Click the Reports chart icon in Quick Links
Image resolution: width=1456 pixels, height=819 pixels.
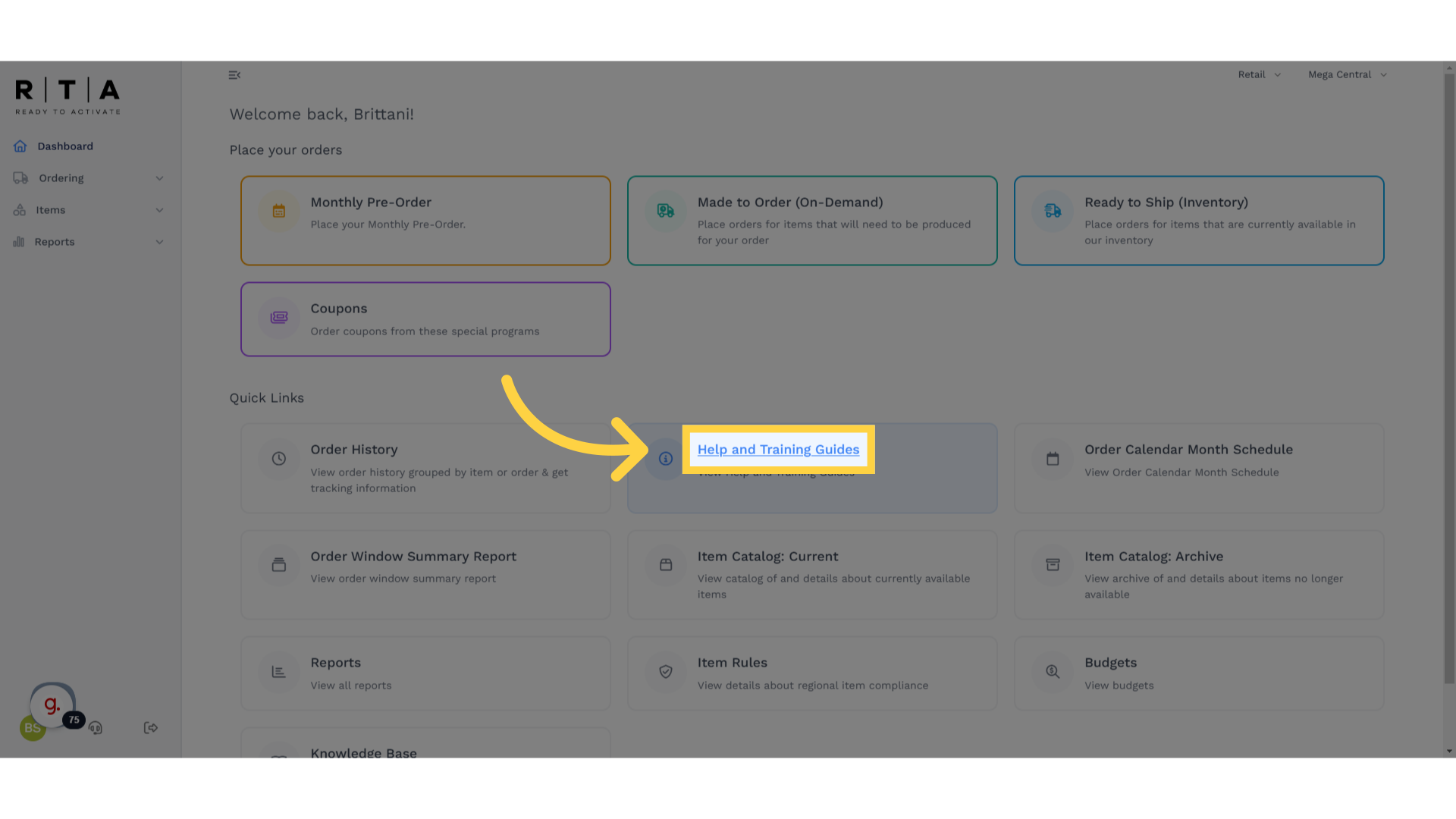click(x=279, y=672)
